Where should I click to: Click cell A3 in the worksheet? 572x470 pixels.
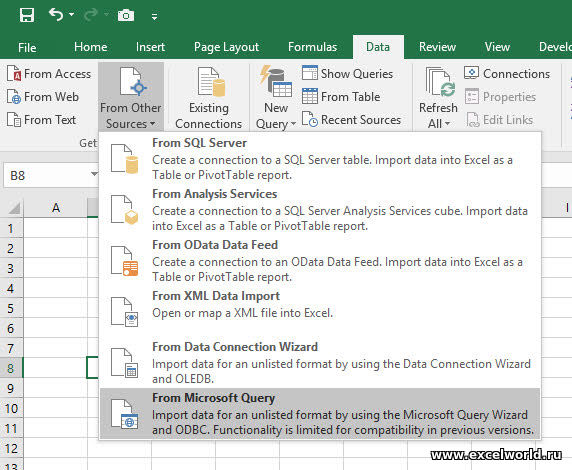(55, 268)
